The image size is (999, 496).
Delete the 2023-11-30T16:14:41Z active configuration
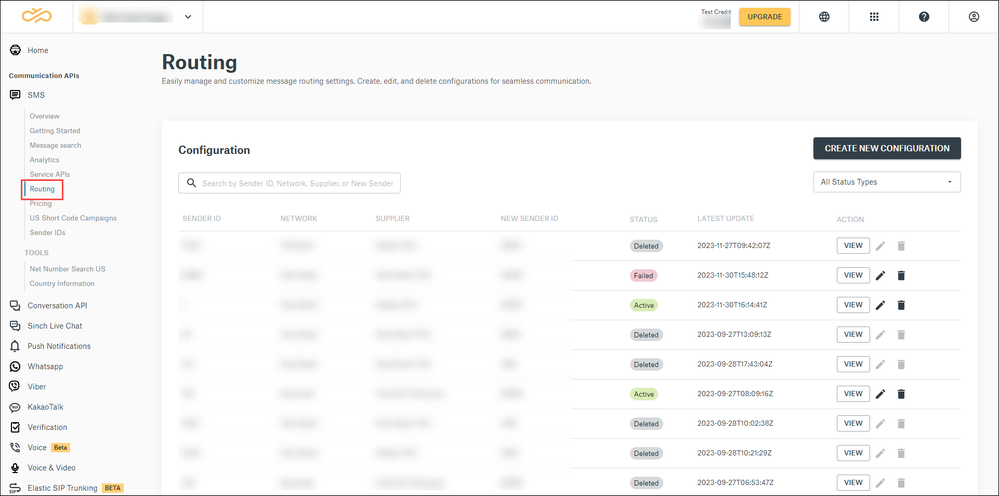pyautogui.click(x=901, y=305)
